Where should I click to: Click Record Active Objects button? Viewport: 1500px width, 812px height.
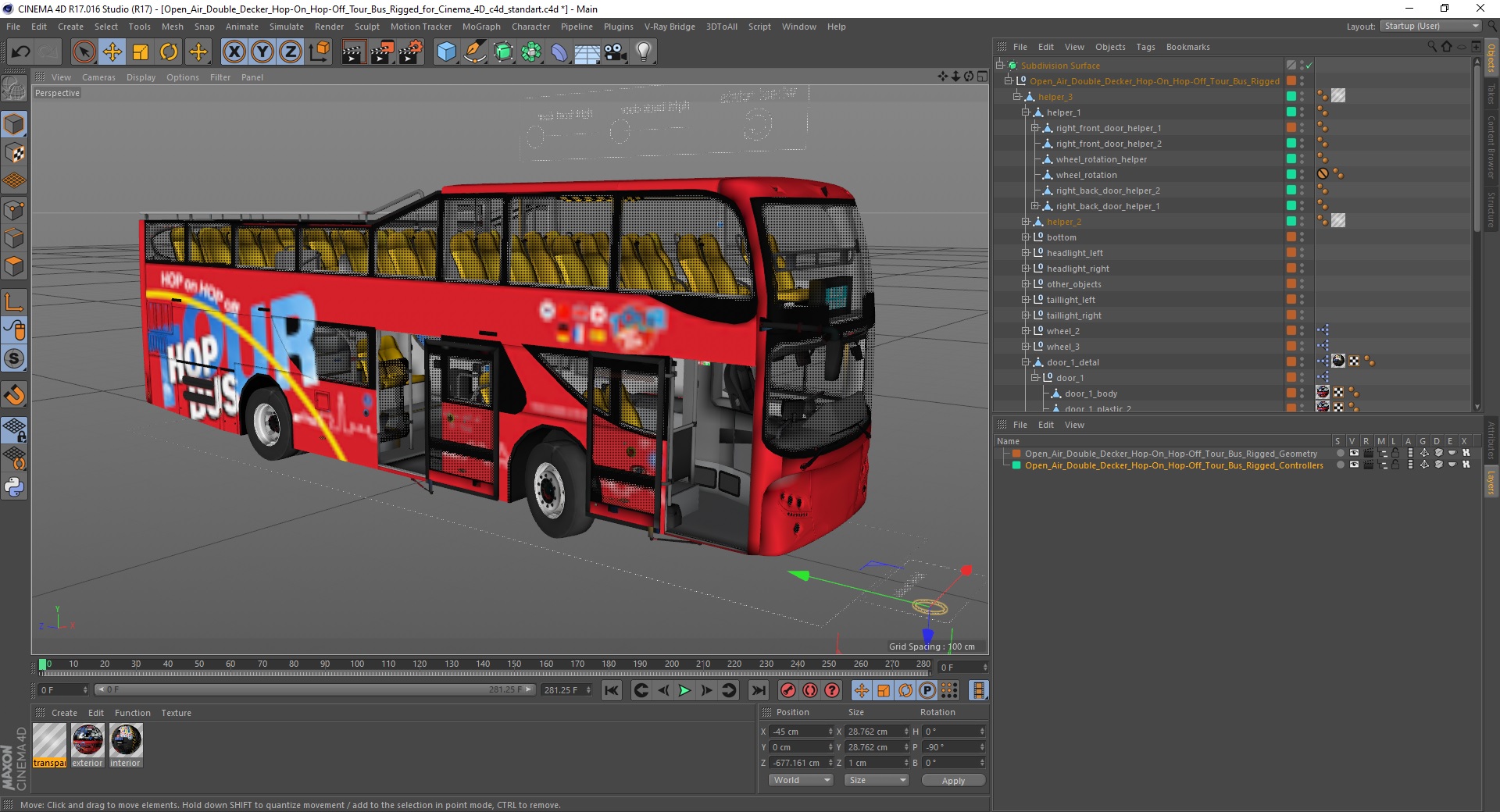788,690
